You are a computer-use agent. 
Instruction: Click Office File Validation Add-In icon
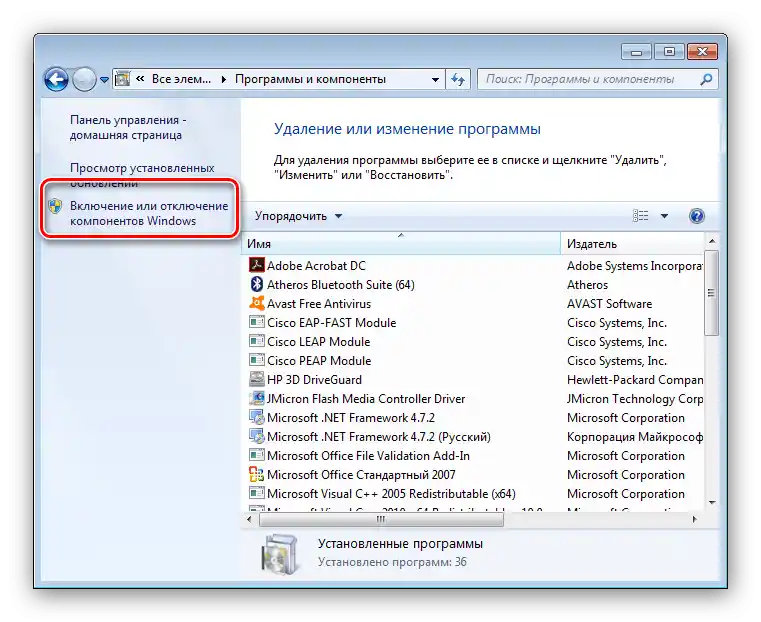[x=256, y=455]
